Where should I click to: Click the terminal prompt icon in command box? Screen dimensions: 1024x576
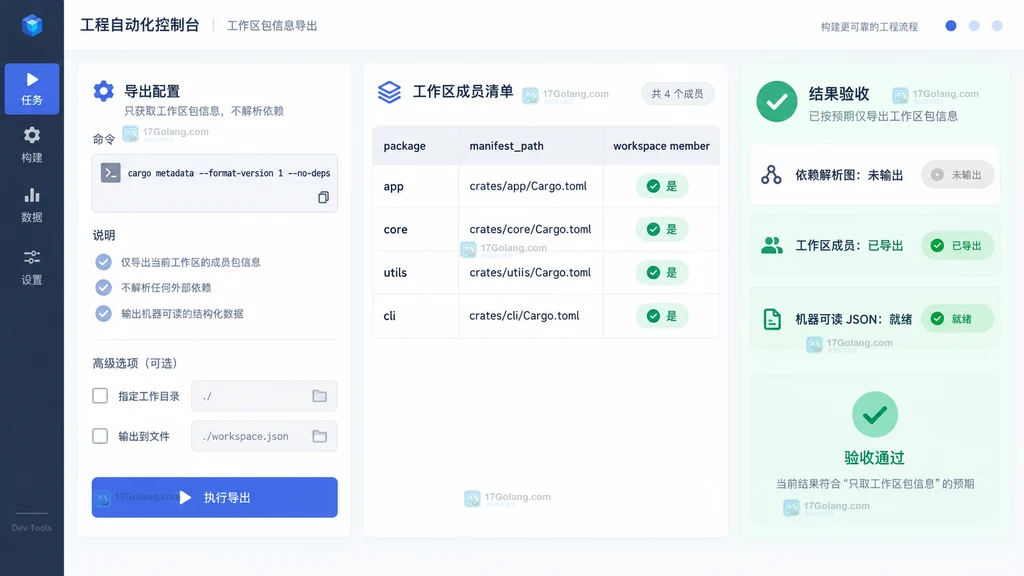pos(110,173)
